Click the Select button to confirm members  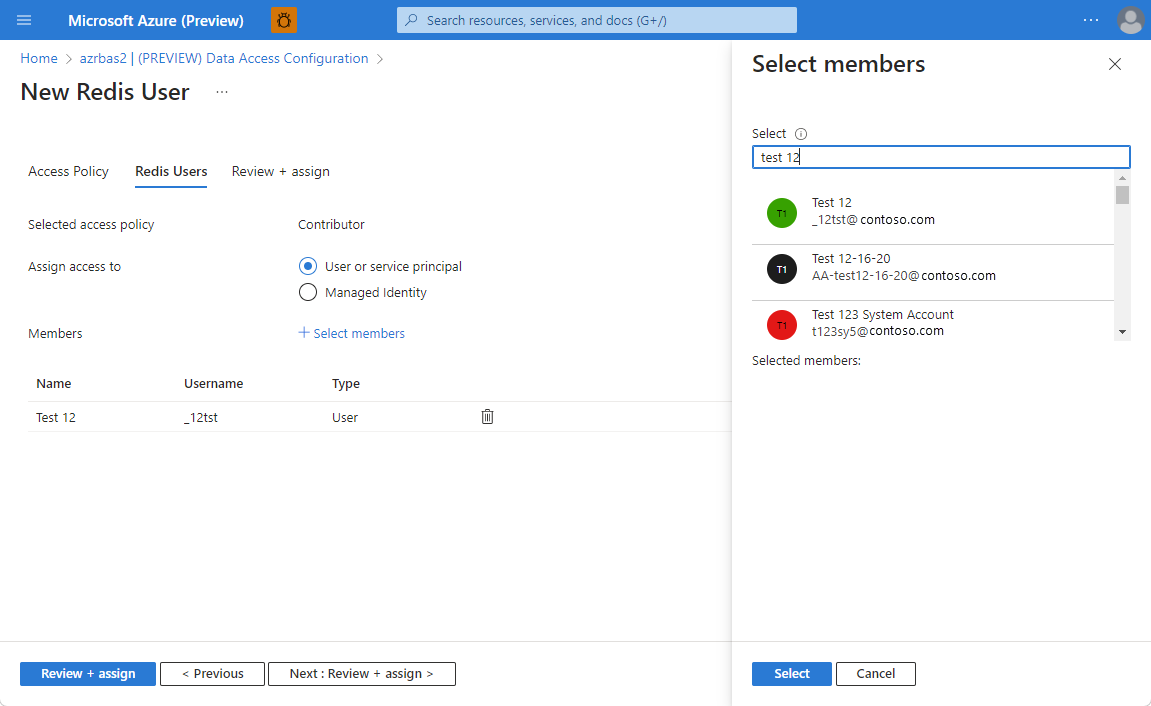click(x=791, y=673)
